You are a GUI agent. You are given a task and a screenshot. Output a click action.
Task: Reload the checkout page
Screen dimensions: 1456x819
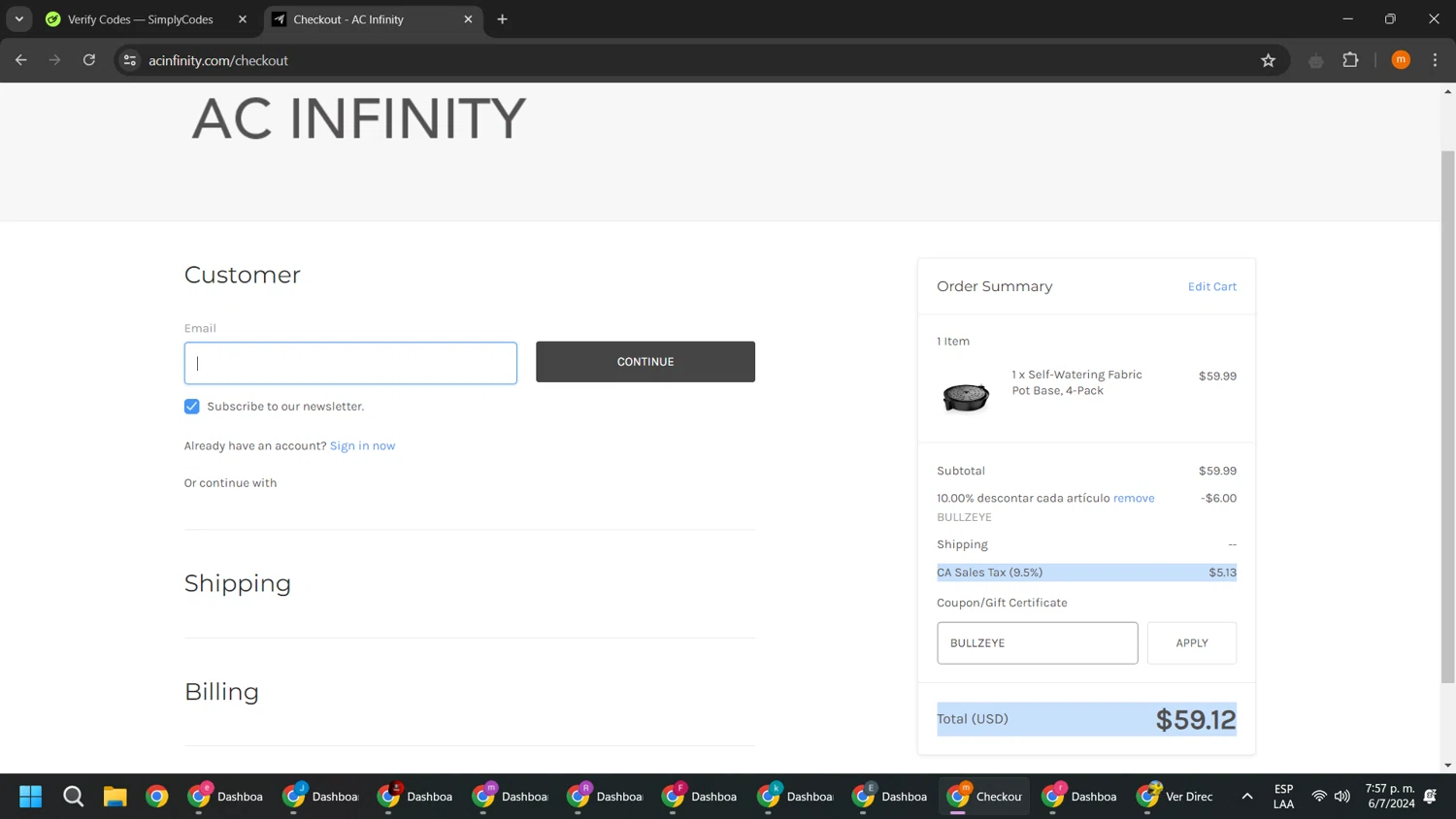pyautogui.click(x=89, y=60)
